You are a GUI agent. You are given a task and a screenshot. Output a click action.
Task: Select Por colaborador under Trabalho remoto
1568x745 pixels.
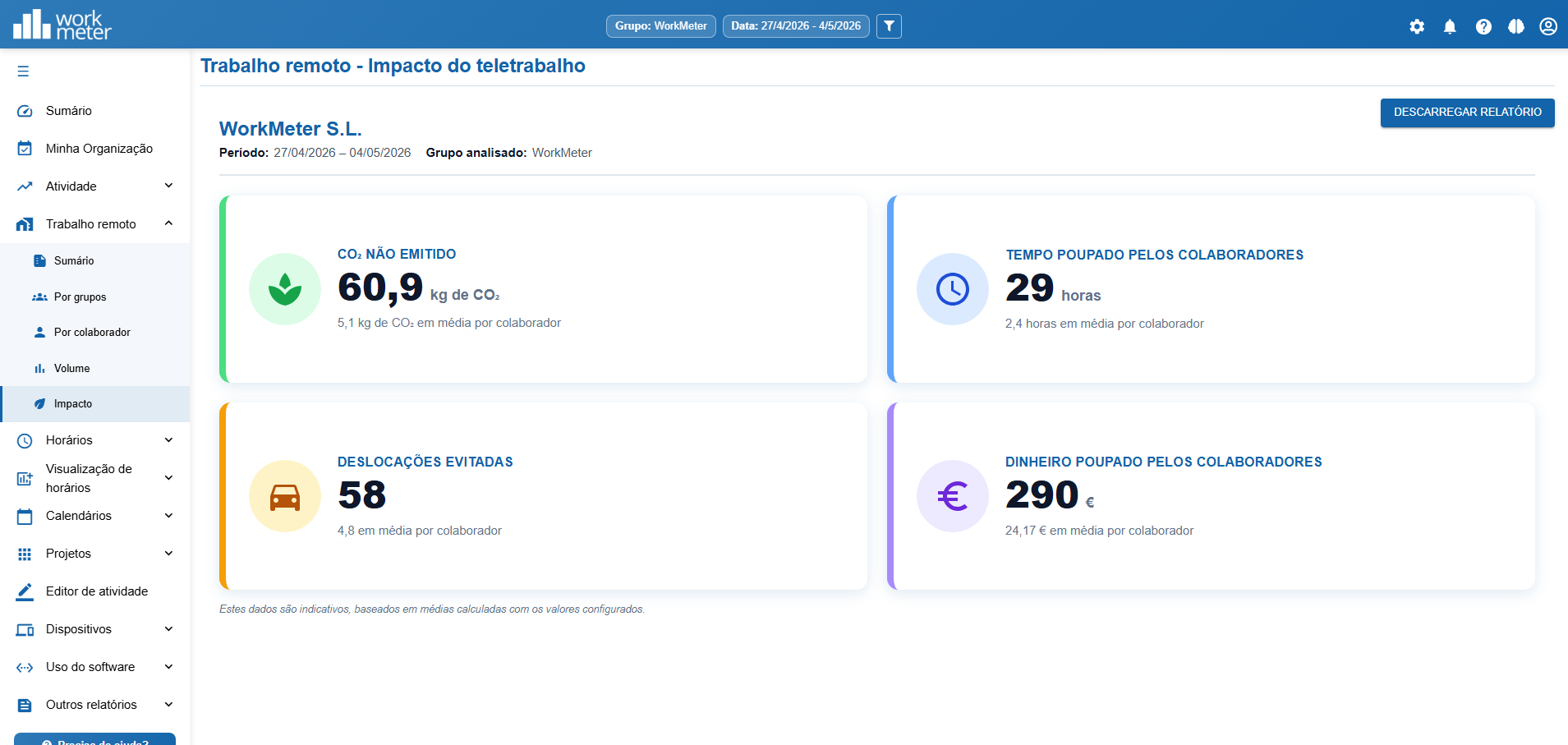click(x=95, y=333)
